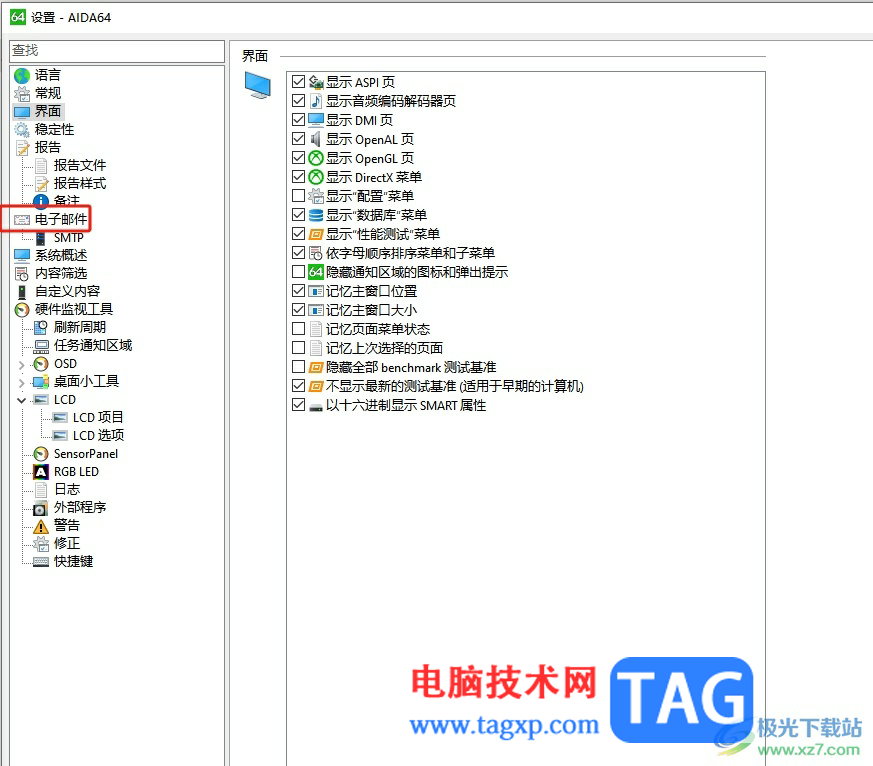The height and width of the screenshot is (766, 873).
Task: Toggle 显示 OpenGL 页 checkbox
Action: pyautogui.click(x=298, y=158)
